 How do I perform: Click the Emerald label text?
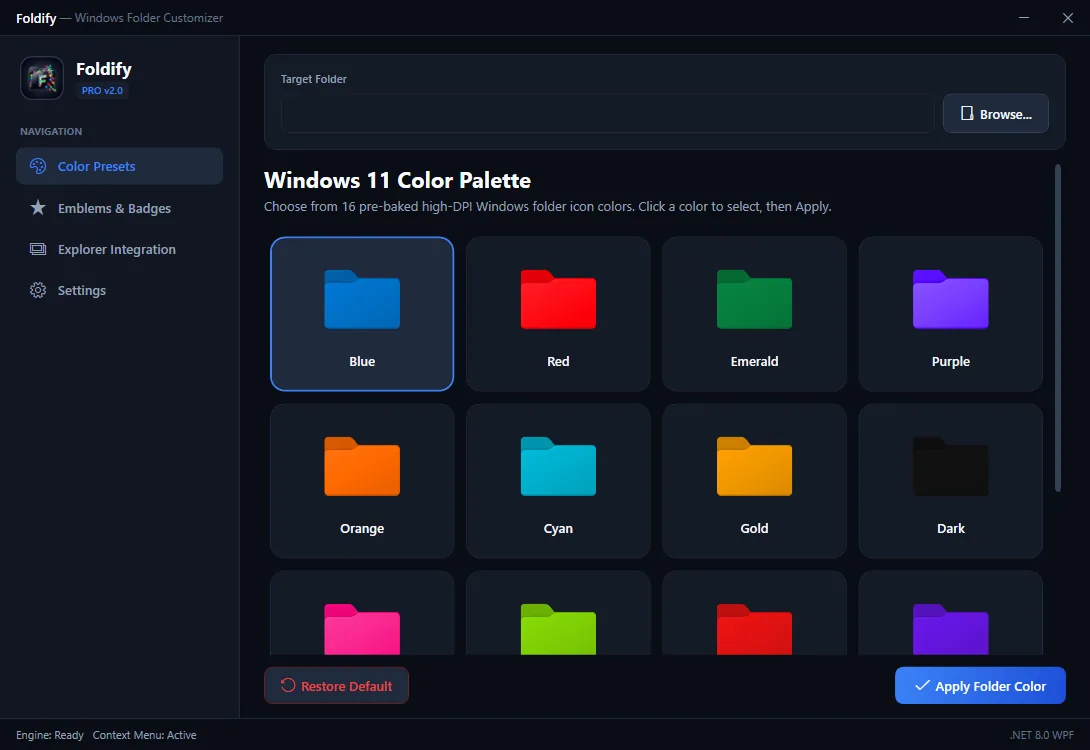pyautogui.click(x=754, y=361)
